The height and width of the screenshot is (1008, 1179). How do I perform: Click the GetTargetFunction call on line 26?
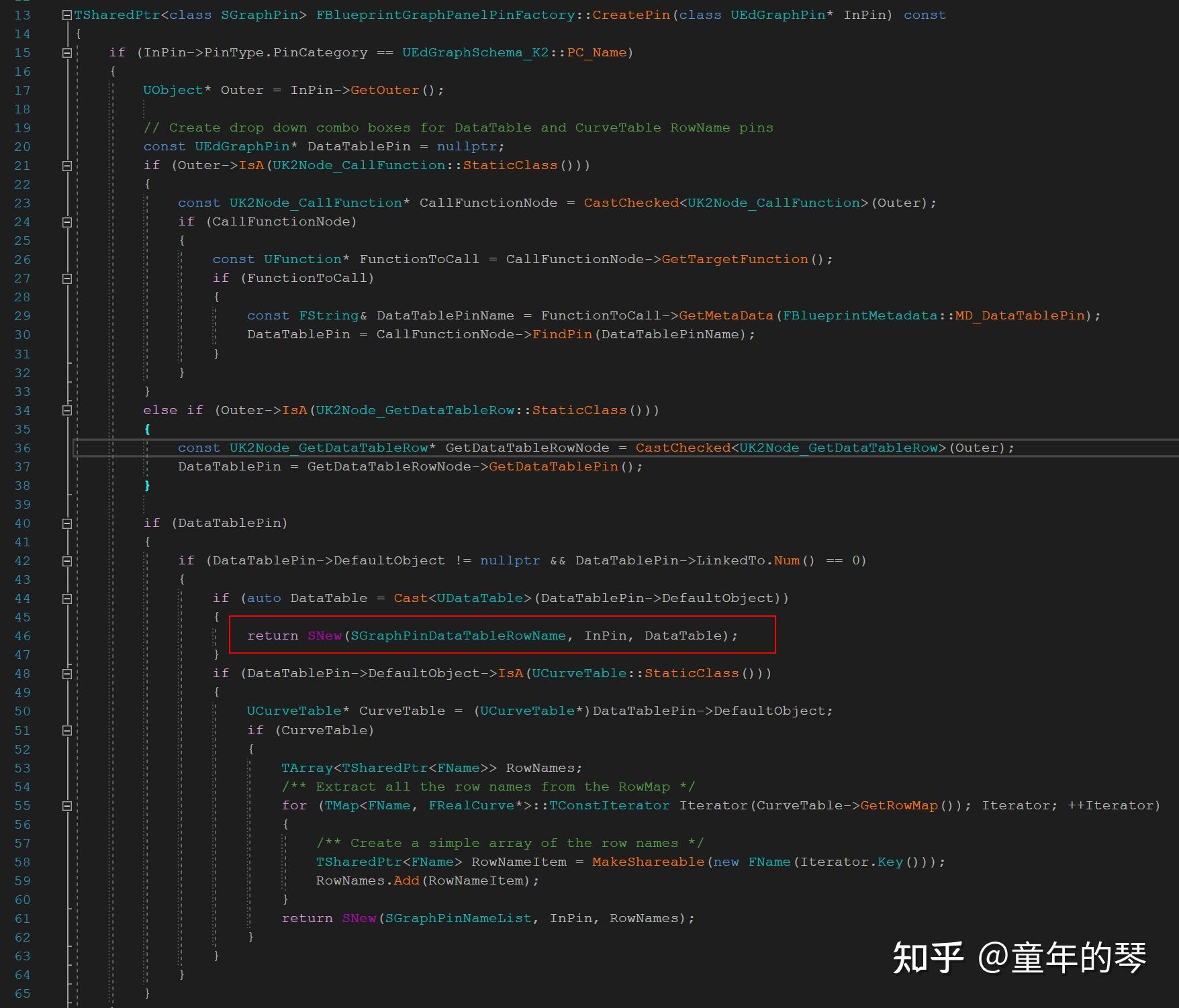point(735,259)
